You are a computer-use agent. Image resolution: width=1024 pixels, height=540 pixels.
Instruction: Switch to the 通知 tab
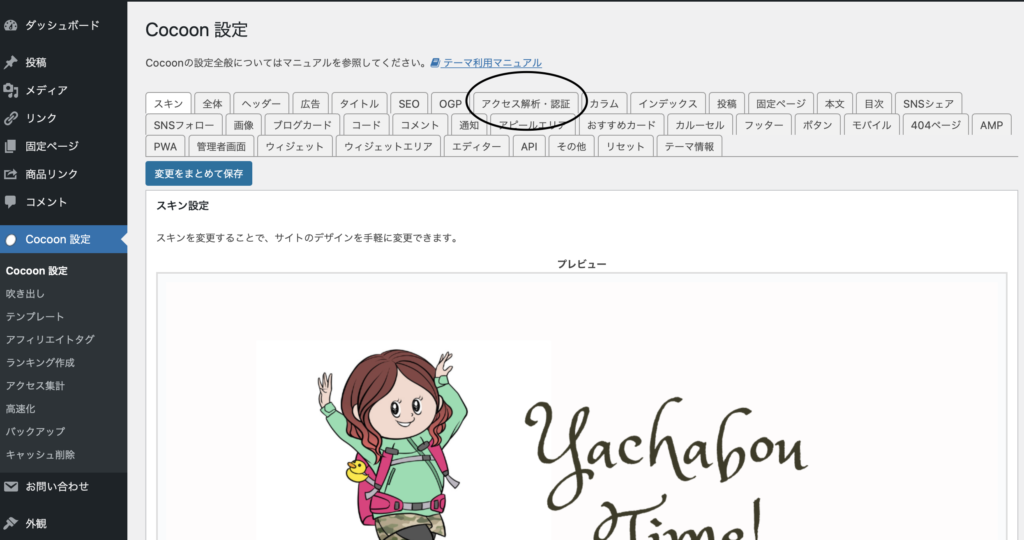pyautogui.click(x=469, y=125)
